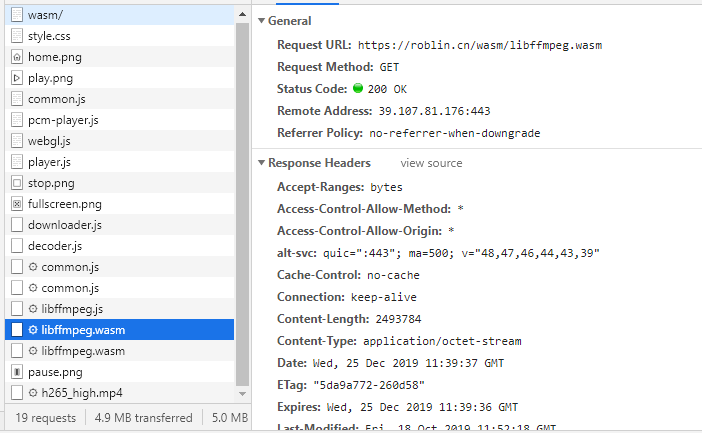The width and height of the screenshot is (702, 433).
Task: Select the pcm-player.js request
Action: pyautogui.click(x=63, y=120)
